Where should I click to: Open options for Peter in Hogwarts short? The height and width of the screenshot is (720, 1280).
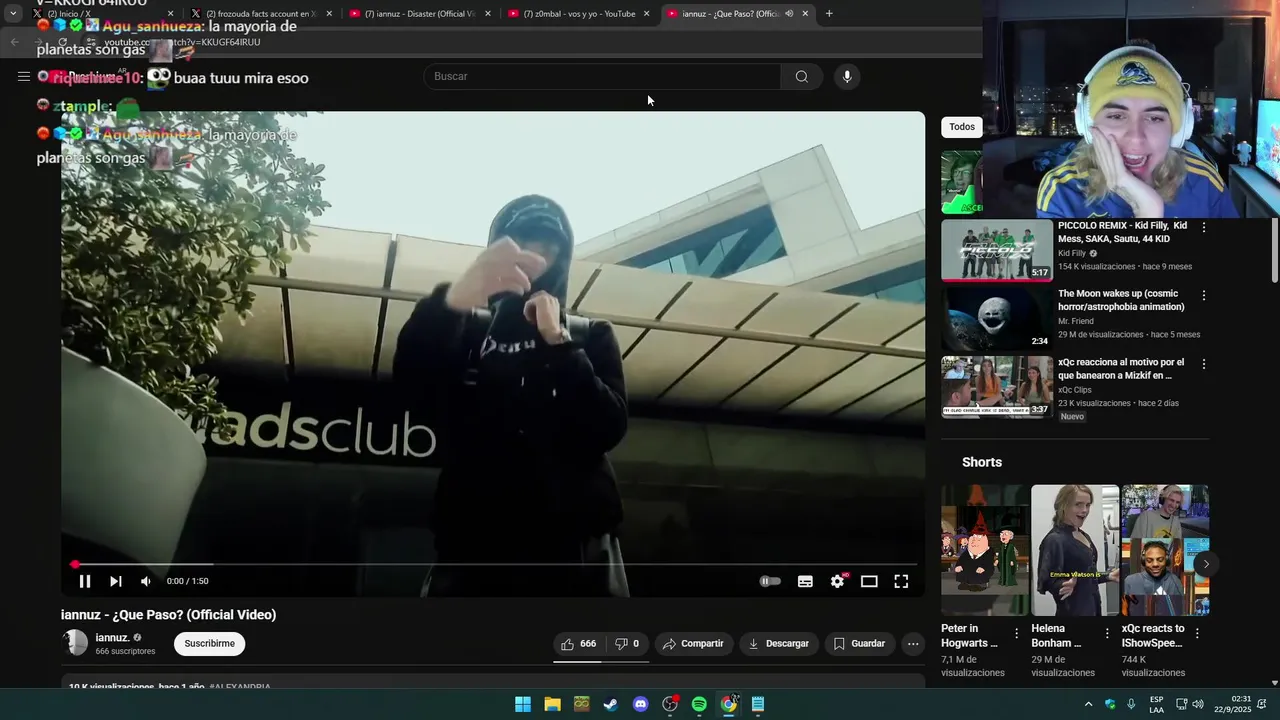(x=1016, y=633)
